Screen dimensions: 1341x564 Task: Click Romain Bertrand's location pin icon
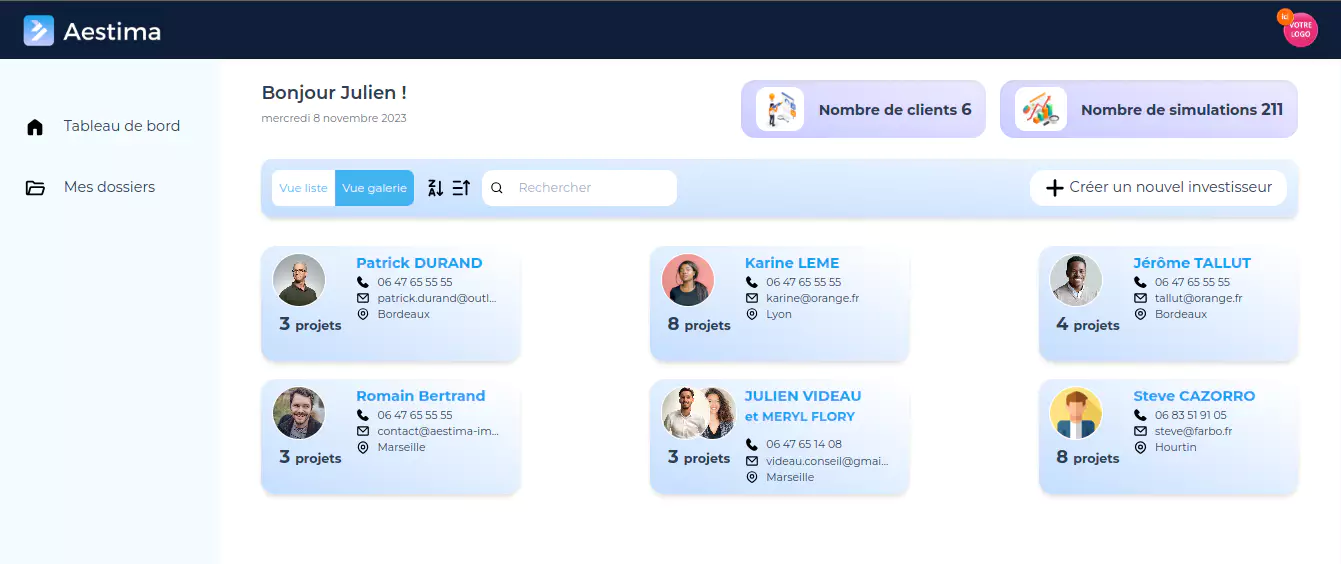tap(363, 447)
